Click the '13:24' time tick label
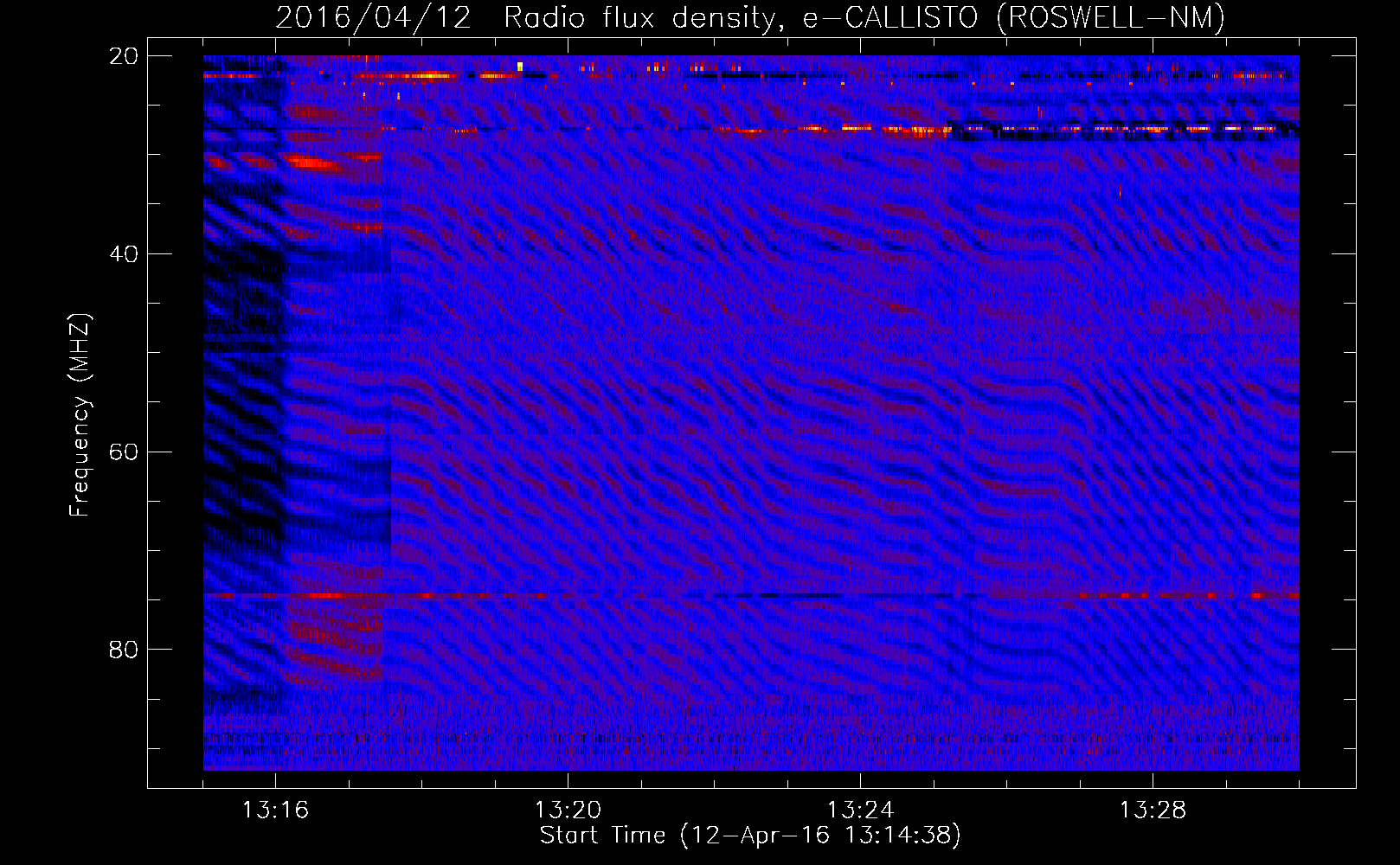 (x=860, y=811)
